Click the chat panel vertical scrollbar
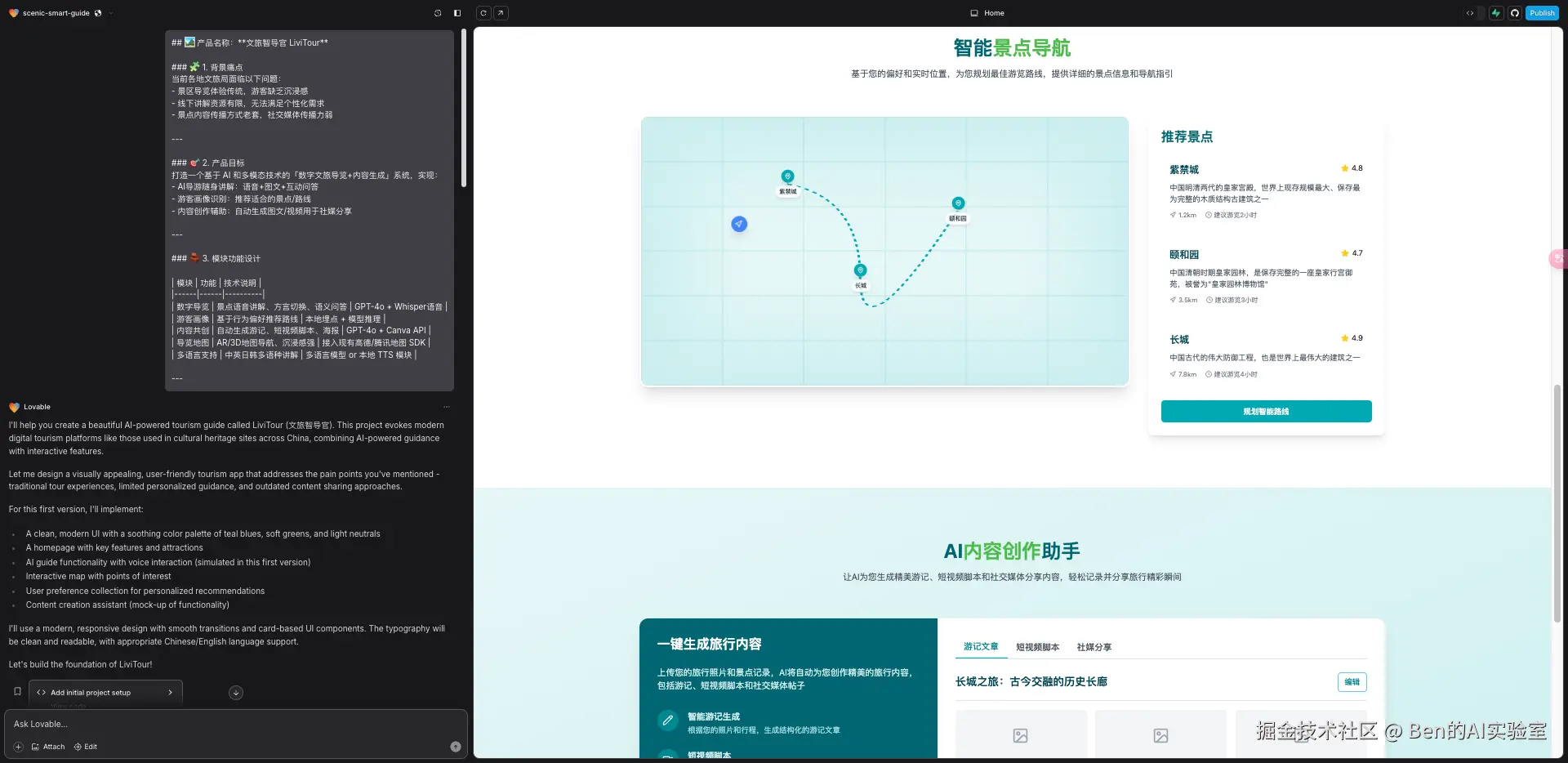The width and height of the screenshot is (1568, 763). (x=464, y=108)
